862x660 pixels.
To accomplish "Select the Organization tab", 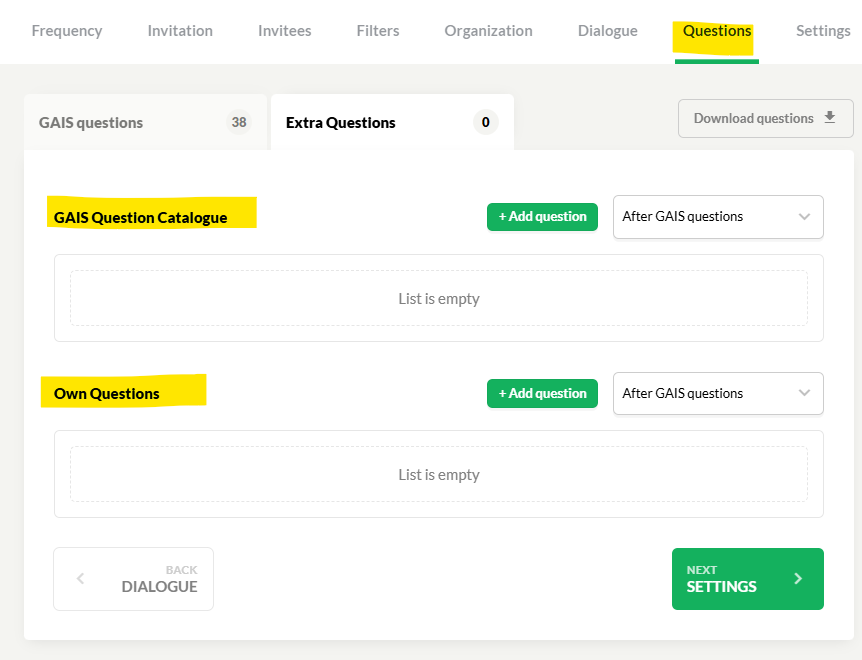I will click(x=488, y=31).
